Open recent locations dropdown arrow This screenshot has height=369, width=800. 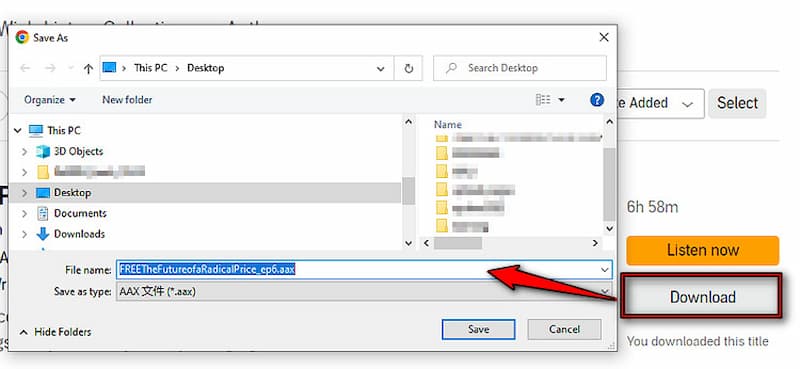click(x=71, y=68)
